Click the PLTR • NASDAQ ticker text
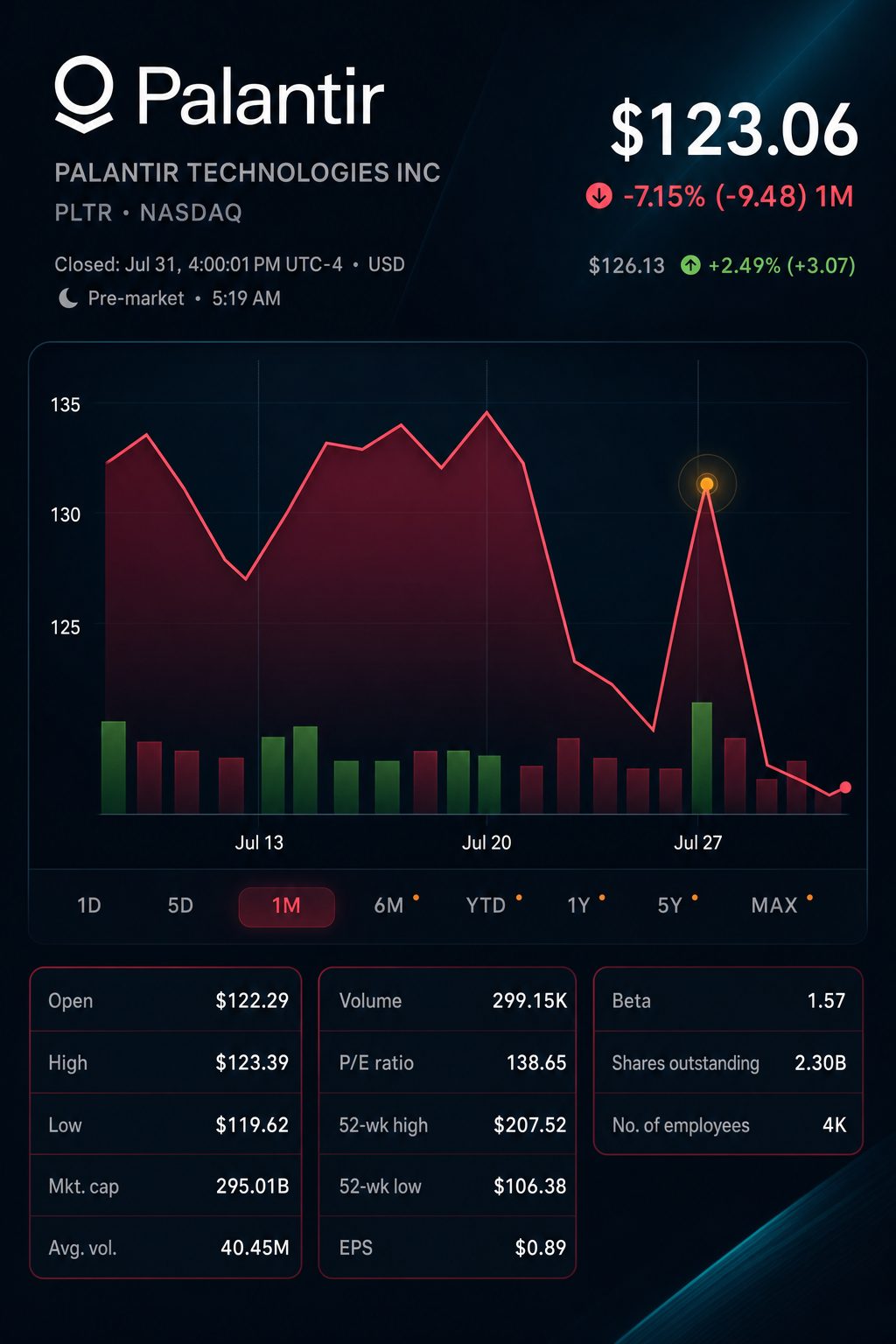 tap(149, 213)
